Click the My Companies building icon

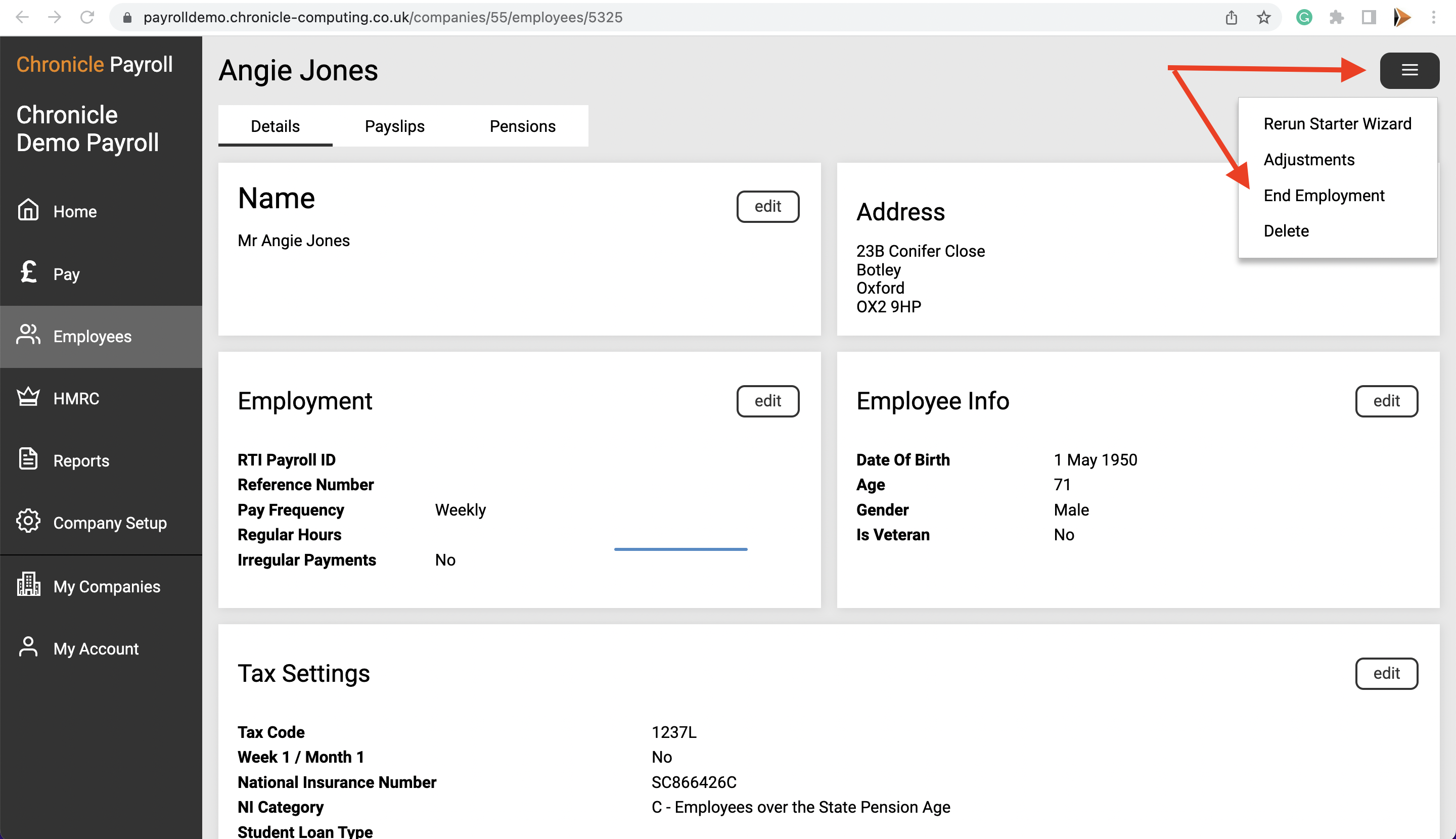(x=28, y=584)
